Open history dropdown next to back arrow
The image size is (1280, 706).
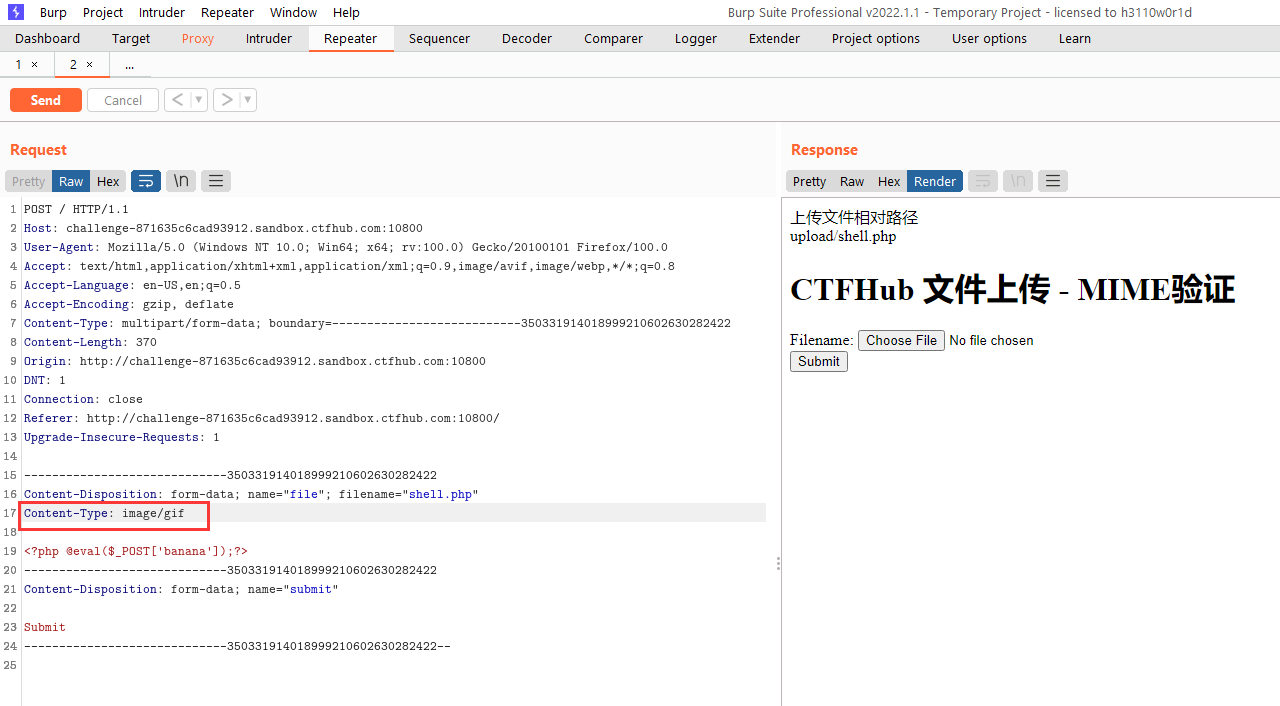coord(198,100)
